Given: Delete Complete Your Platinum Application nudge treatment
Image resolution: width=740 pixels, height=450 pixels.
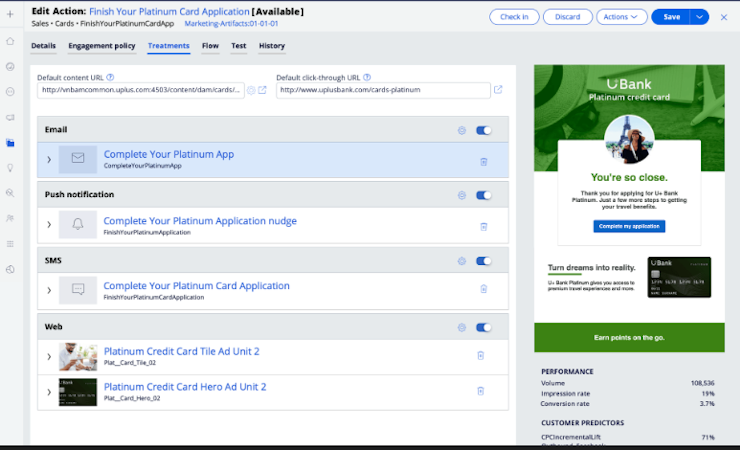Looking at the screenshot, I should pos(484,227).
